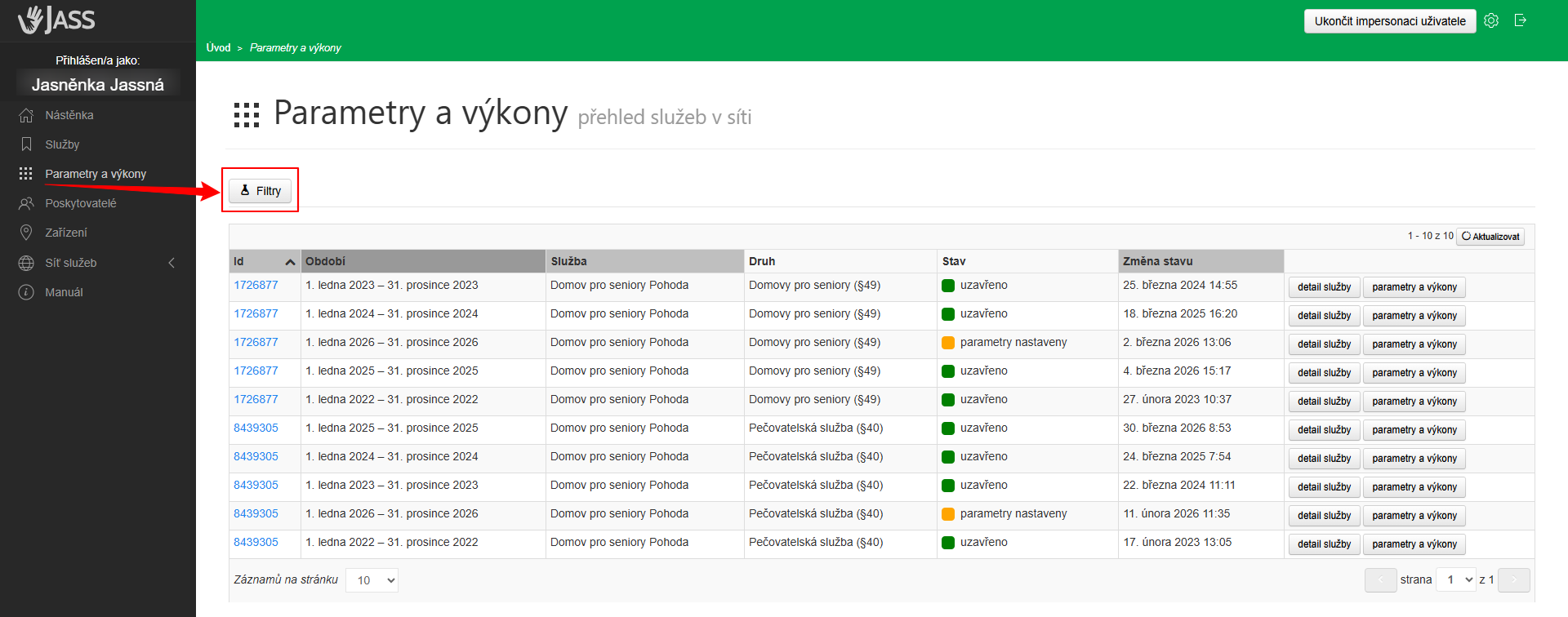The image size is (1568, 617).
Task: Open Poskytovatelé in sidebar
Action: click(x=81, y=203)
